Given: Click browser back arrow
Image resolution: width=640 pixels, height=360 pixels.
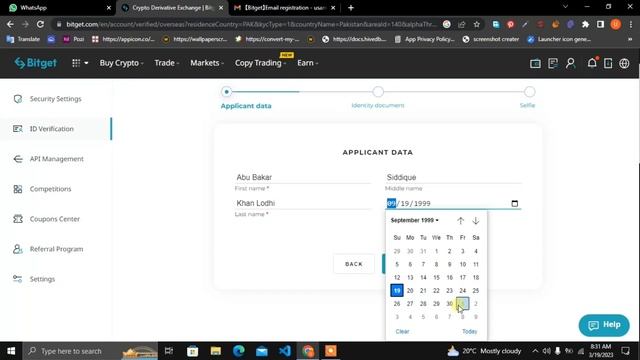Looking at the screenshot, I should (10, 24).
